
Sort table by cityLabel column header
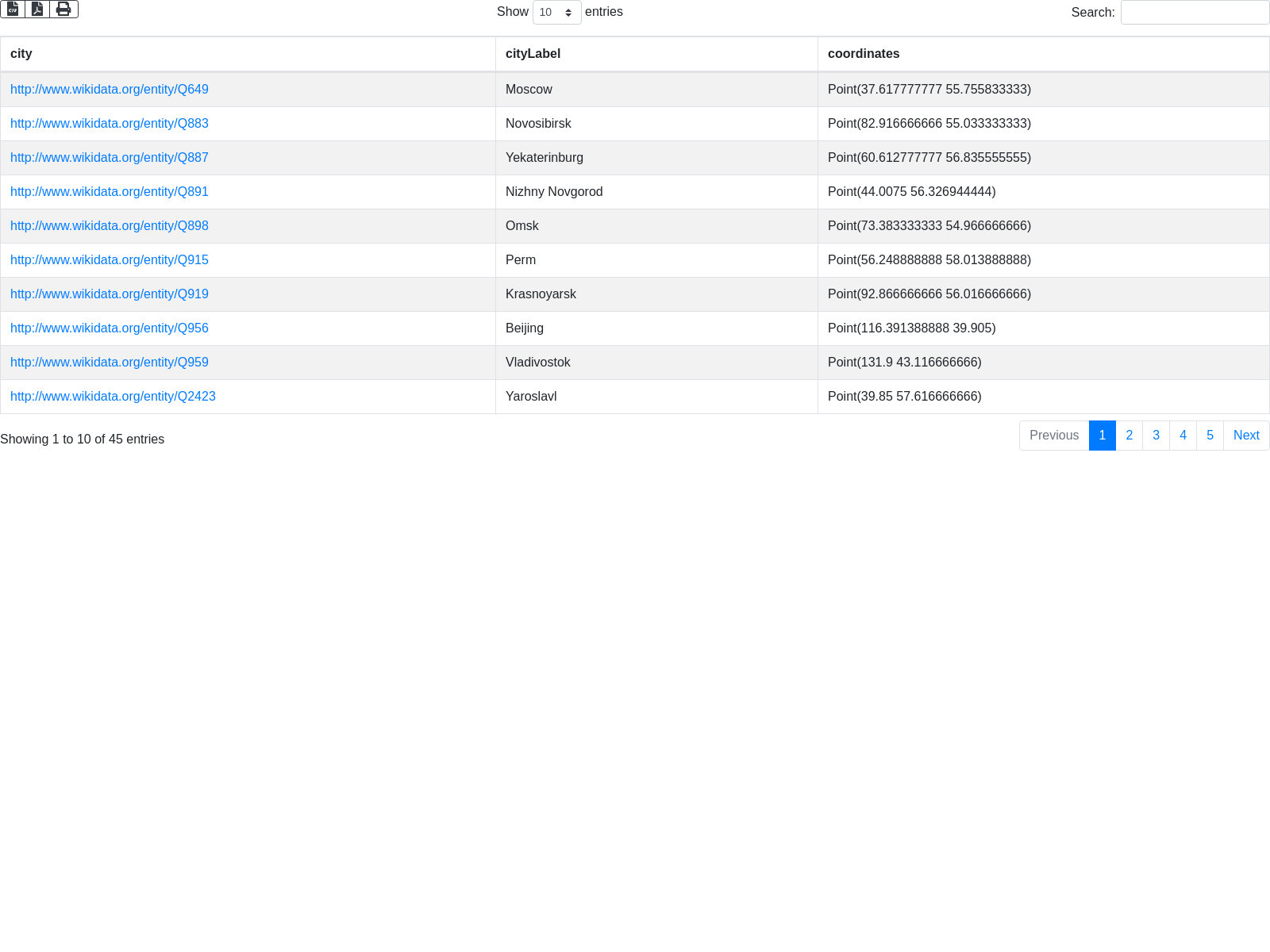533,54
